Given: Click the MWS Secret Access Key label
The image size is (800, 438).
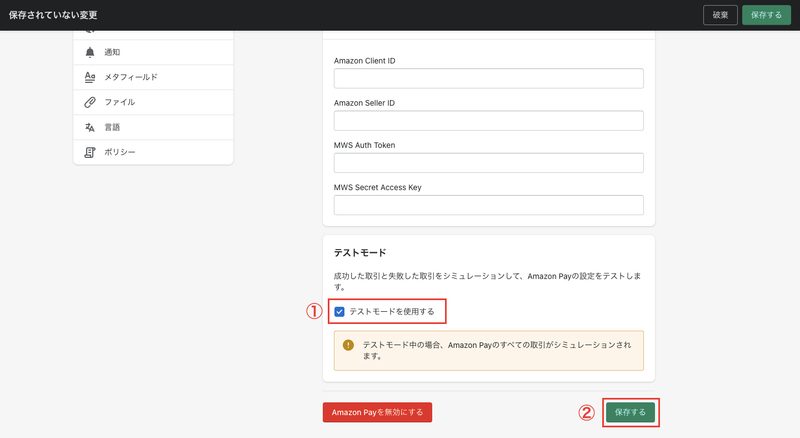Looking at the screenshot, I should click(378, 187).
